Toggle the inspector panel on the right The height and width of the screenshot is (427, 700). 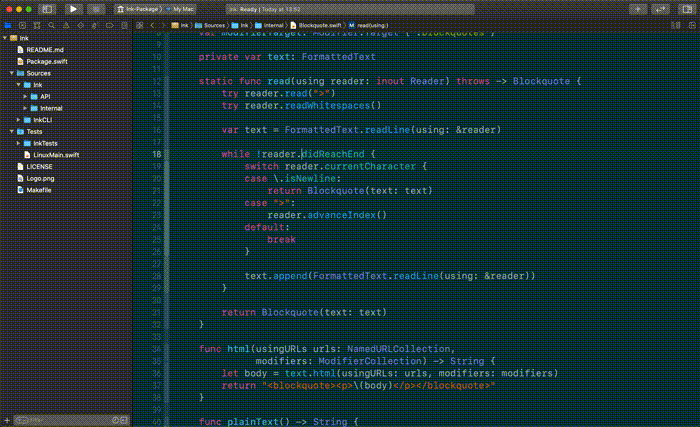click(687, 9)
